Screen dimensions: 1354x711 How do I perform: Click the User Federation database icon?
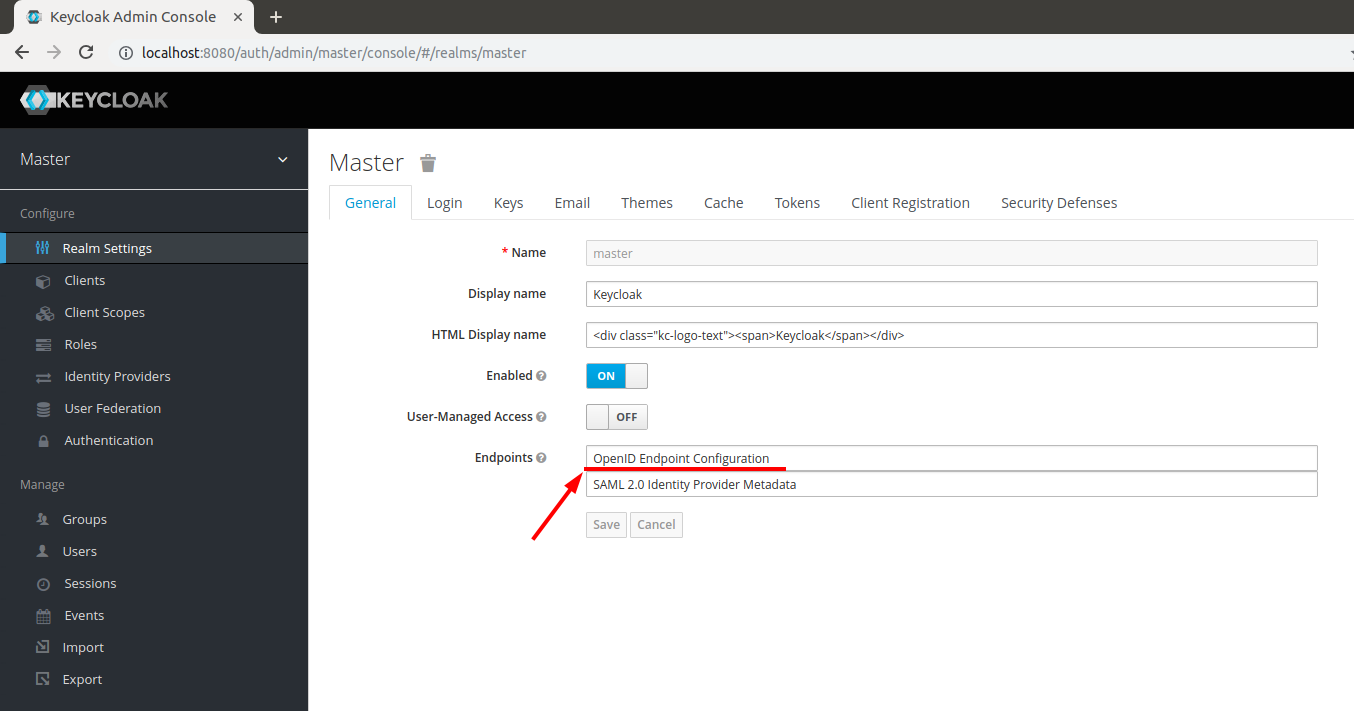(x=43, y=409)
